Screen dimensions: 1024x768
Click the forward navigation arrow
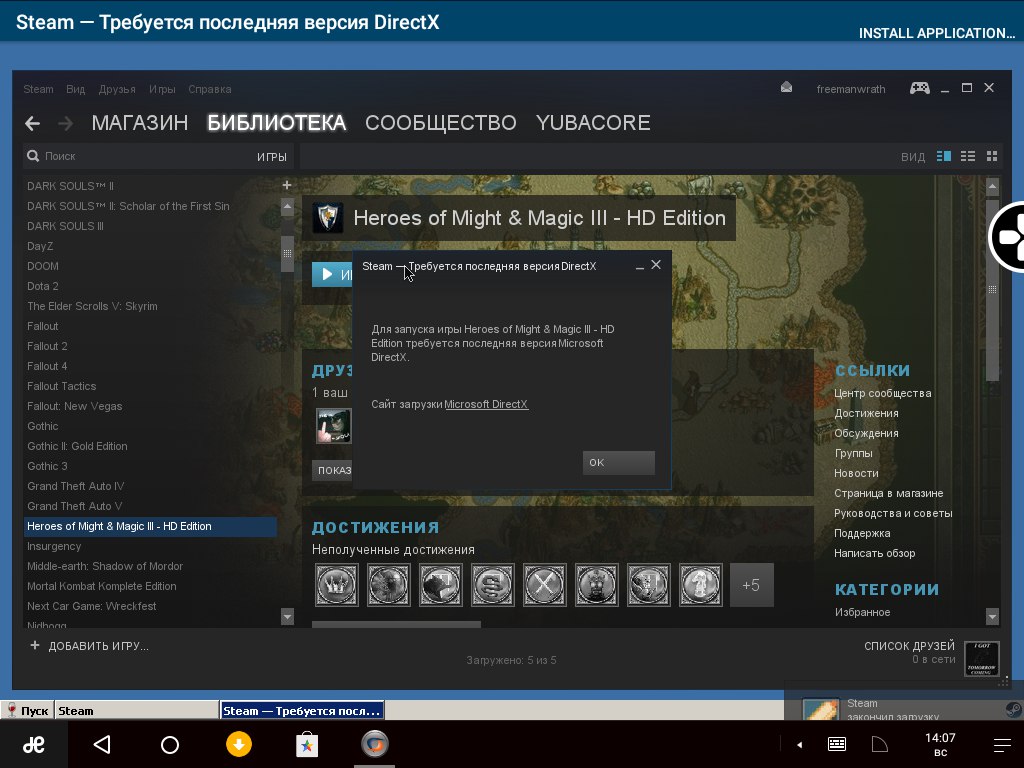(65, 123)
